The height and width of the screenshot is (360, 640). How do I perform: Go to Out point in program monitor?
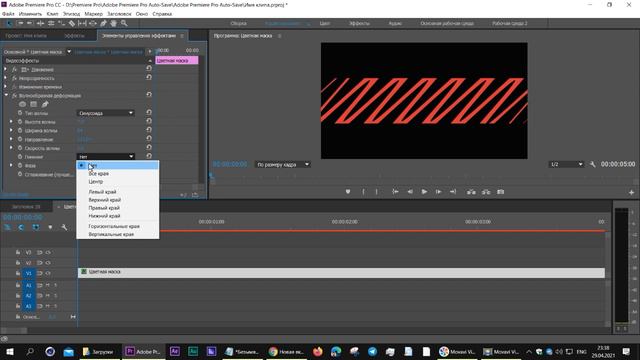click(453, 192)
